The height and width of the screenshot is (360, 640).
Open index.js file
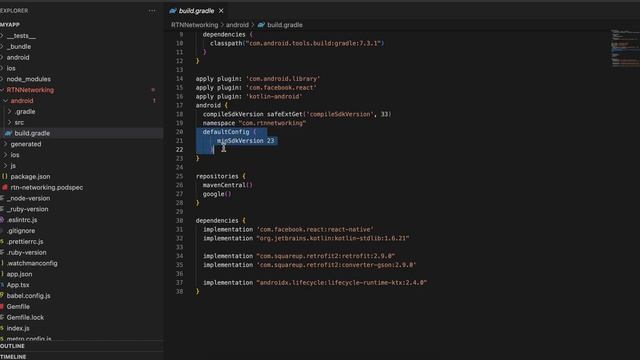18,328
